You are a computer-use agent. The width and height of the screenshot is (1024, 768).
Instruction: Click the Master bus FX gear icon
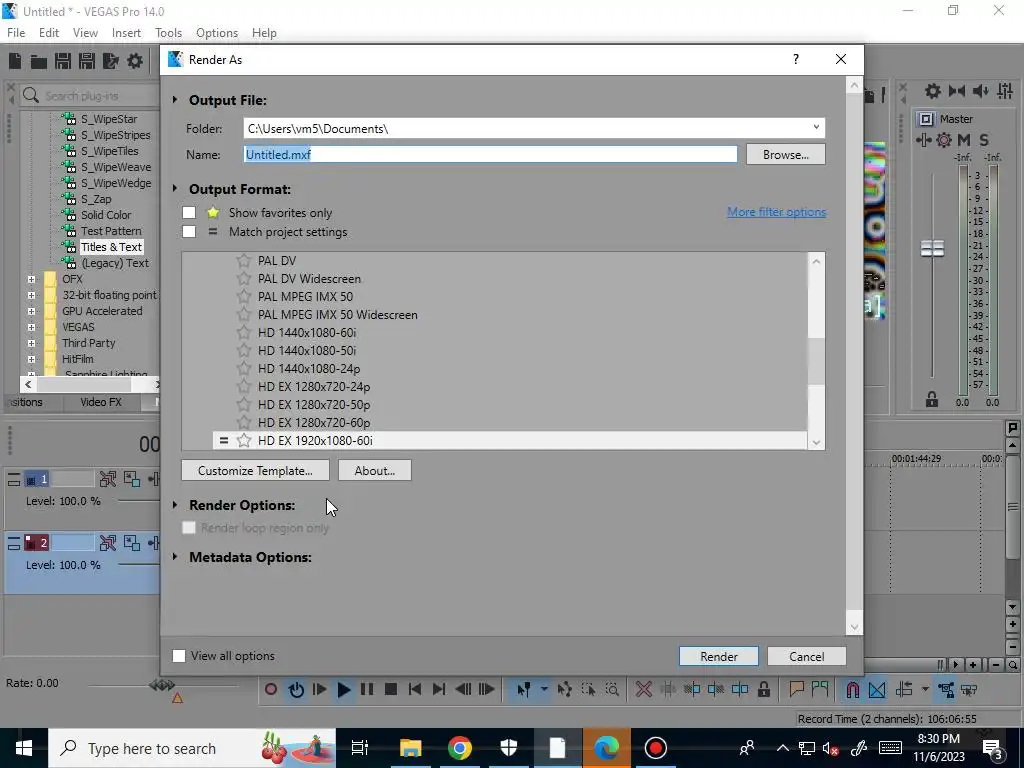(944, 140)
